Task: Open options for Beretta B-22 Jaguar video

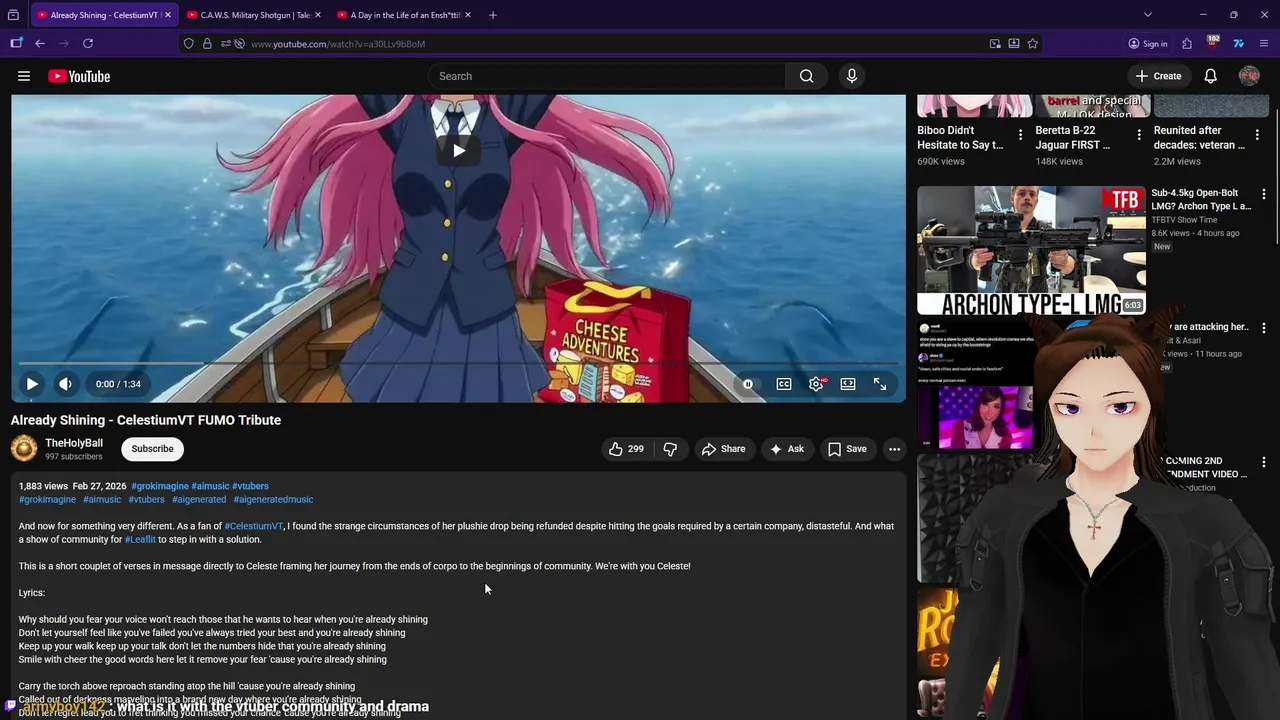Action: tap(1139, 134)
